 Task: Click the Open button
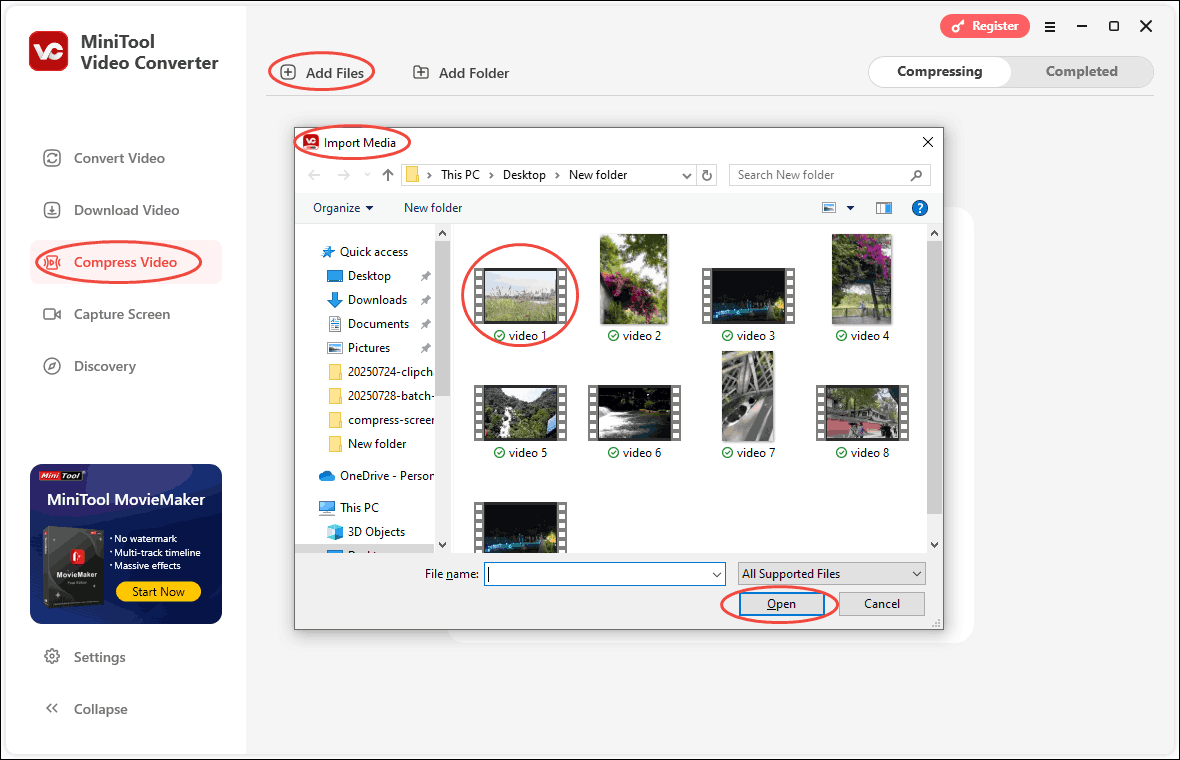(781, 604)
